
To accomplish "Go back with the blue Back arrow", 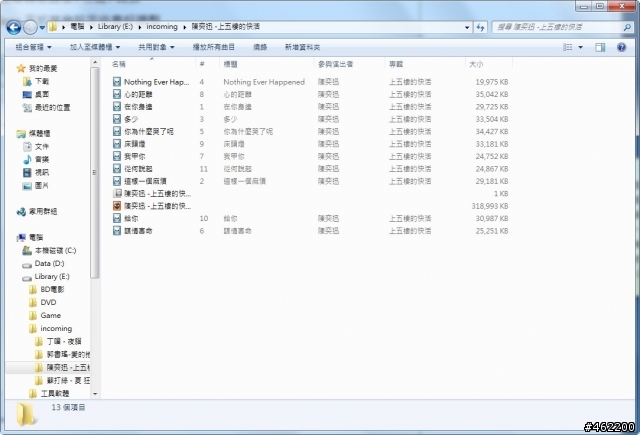I will point(13,27).
